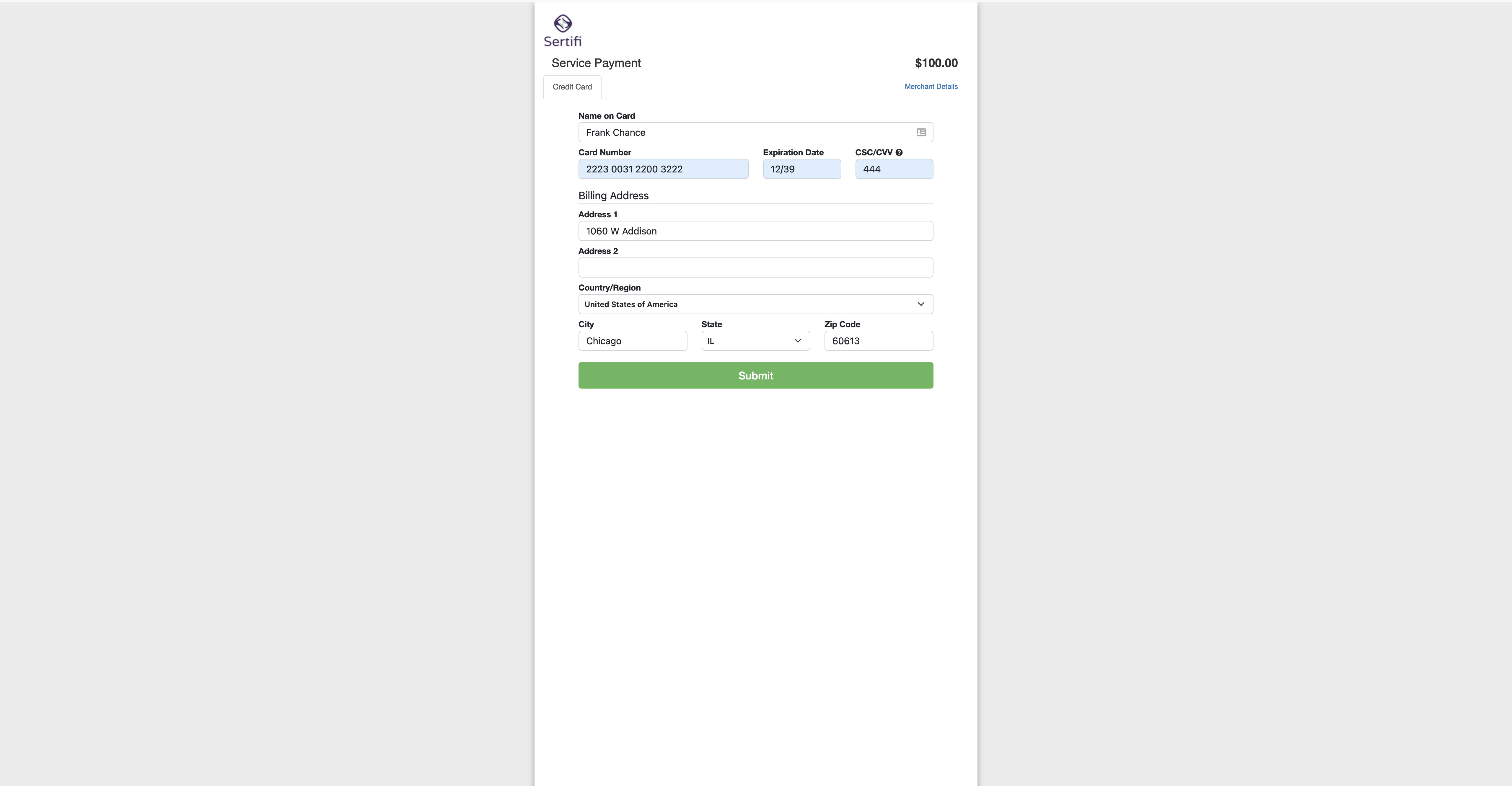
Task: Click the $100.00 amount text
Action: (x=936, y=63)
